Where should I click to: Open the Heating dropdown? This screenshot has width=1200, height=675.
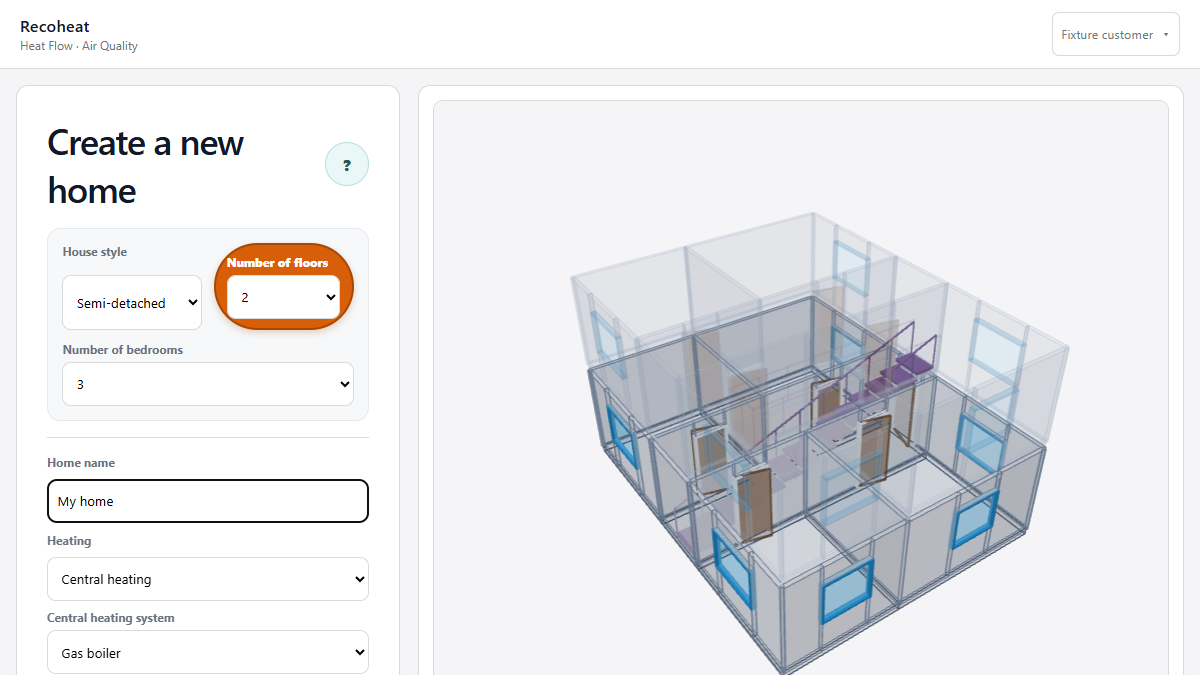(208, 579)
